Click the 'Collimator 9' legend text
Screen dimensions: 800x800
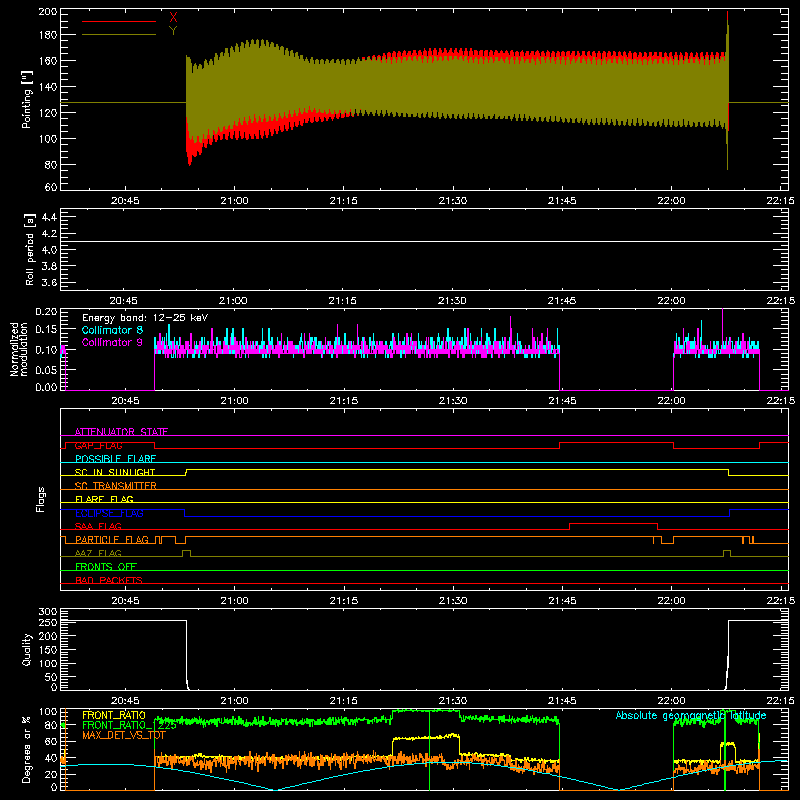pyautogui.click(x=112, y=342)
